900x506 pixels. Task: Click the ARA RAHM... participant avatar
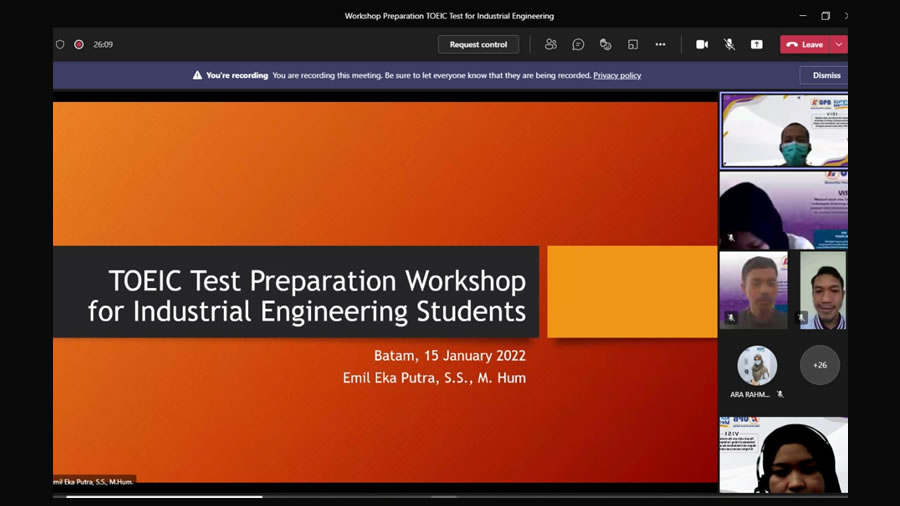[757, 365]
